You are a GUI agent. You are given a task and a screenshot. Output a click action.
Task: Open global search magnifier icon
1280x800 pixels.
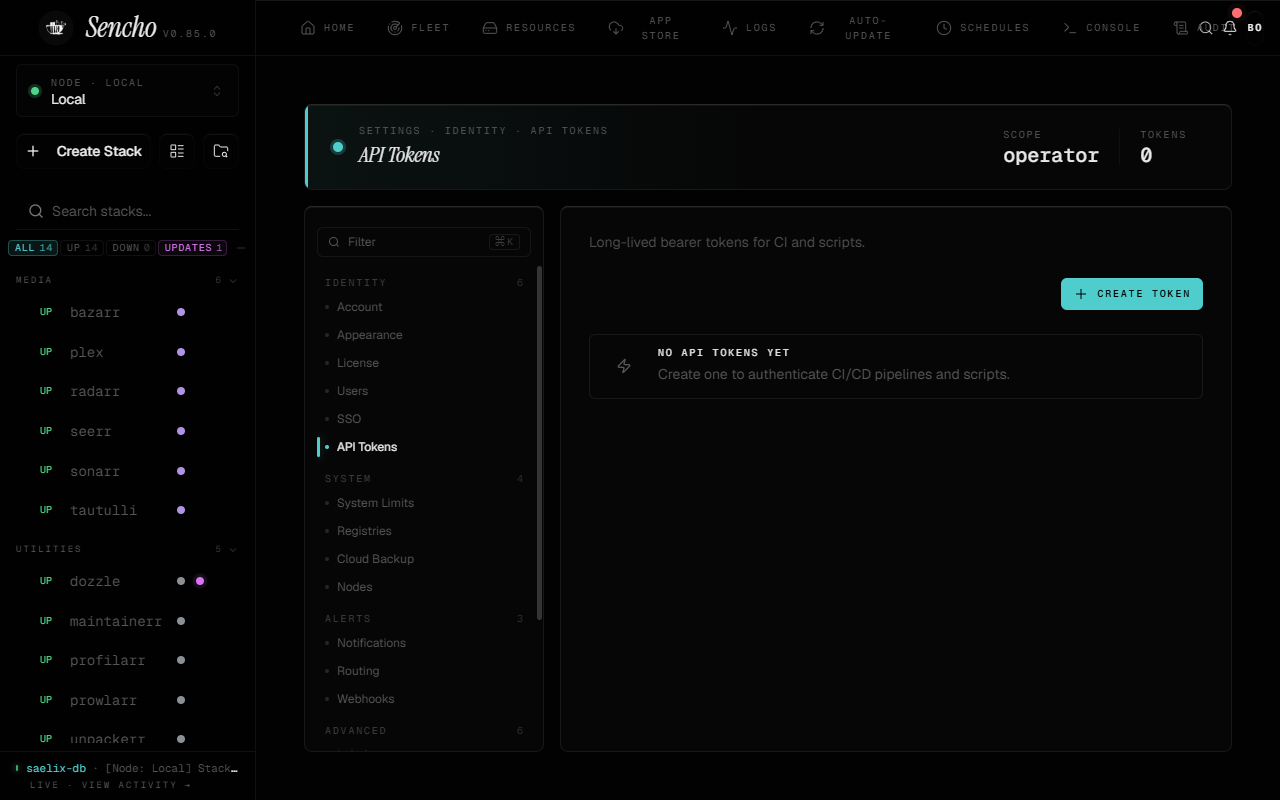click(1206, 28)
